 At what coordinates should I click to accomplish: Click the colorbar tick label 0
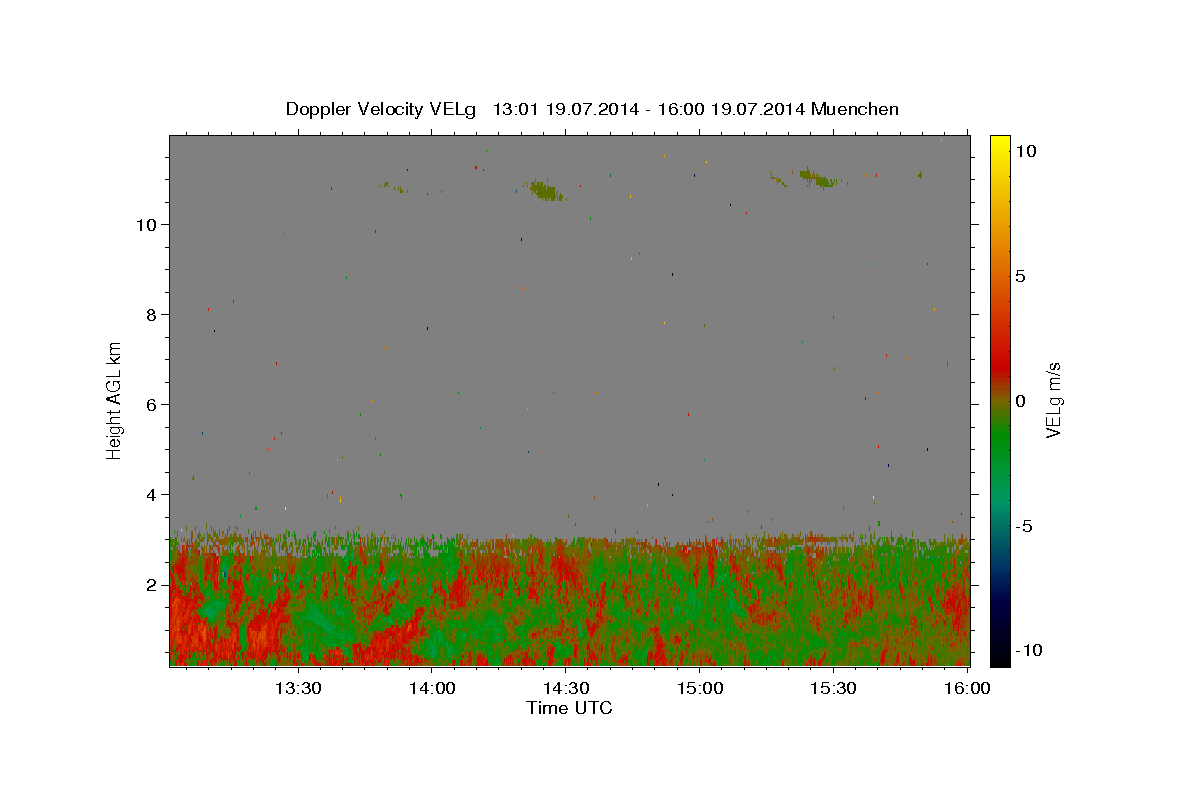(1022, 401)
